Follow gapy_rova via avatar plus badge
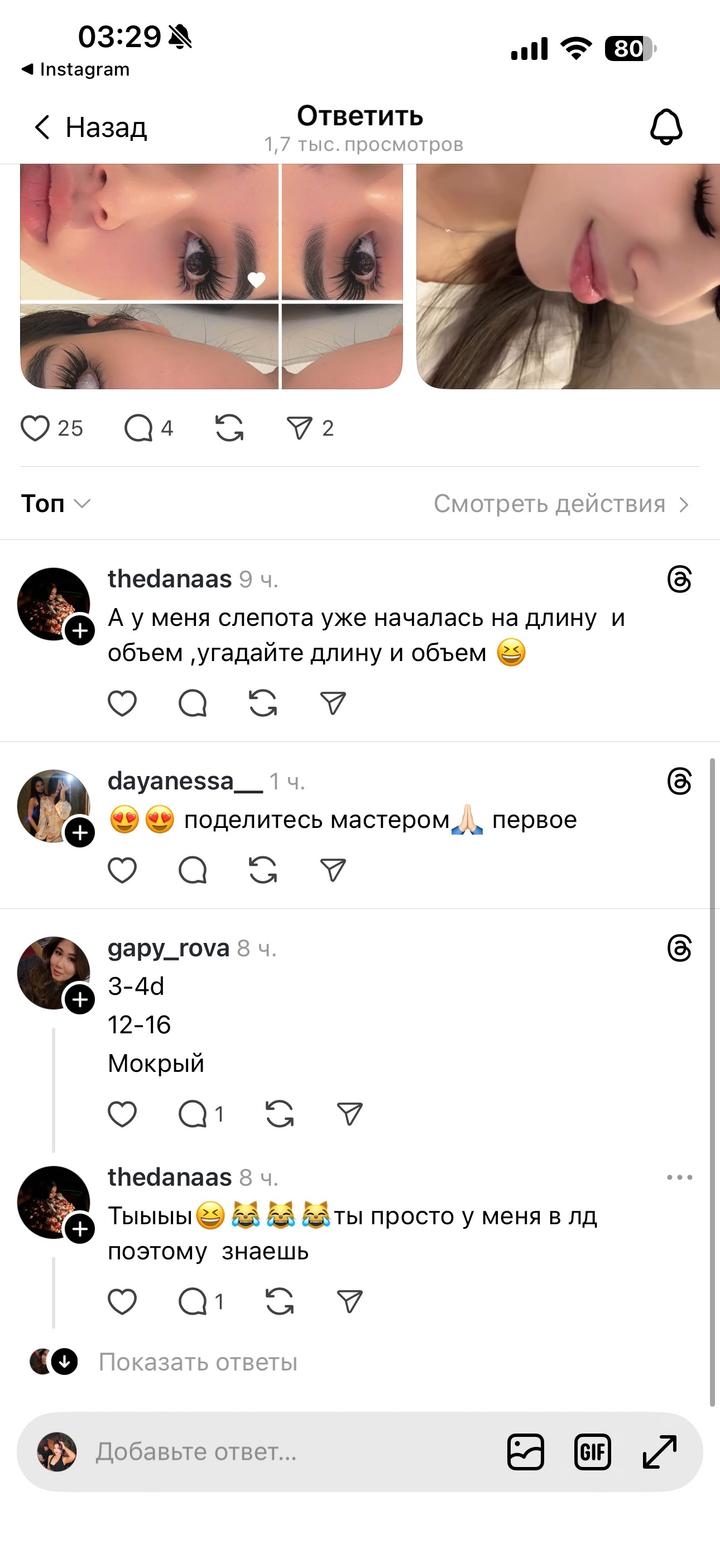 80,999
